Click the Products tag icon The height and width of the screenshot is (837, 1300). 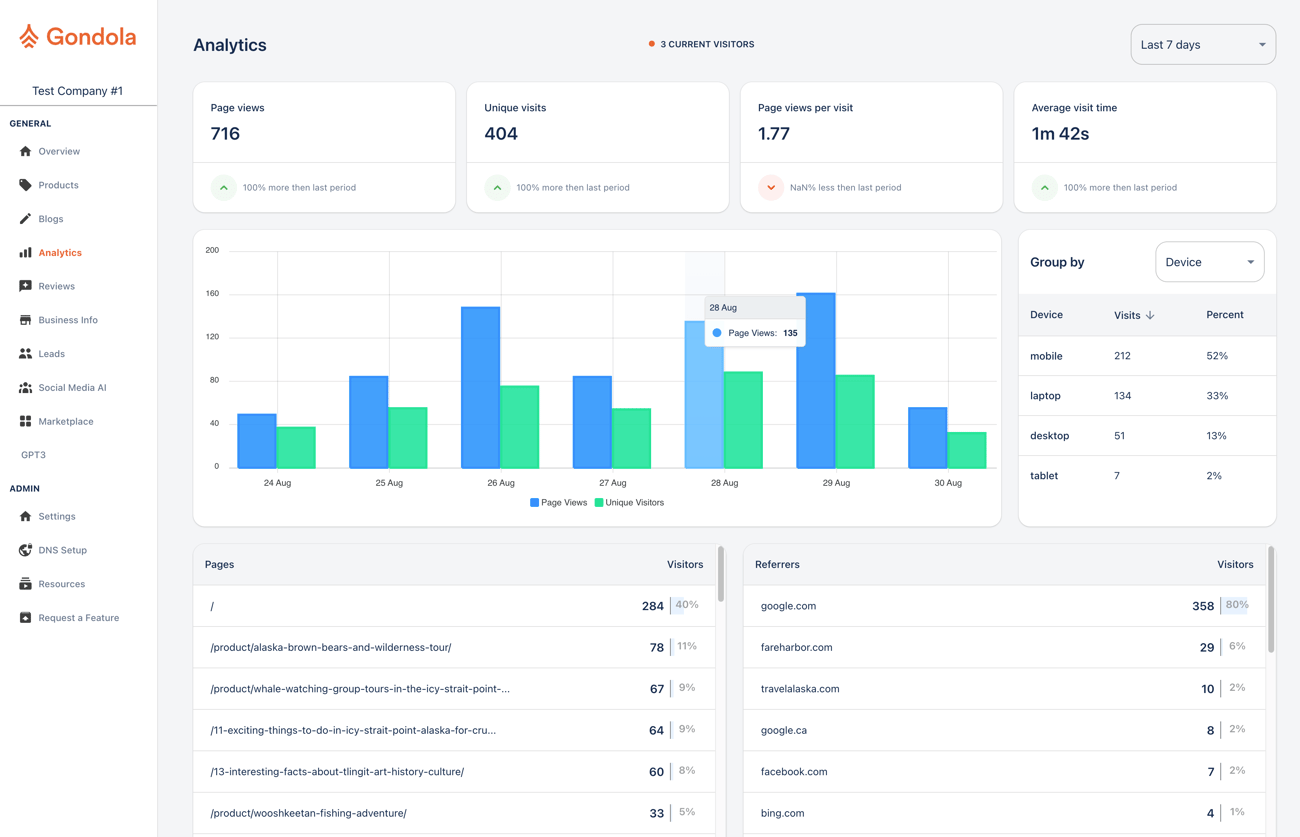tap(25, 185)
